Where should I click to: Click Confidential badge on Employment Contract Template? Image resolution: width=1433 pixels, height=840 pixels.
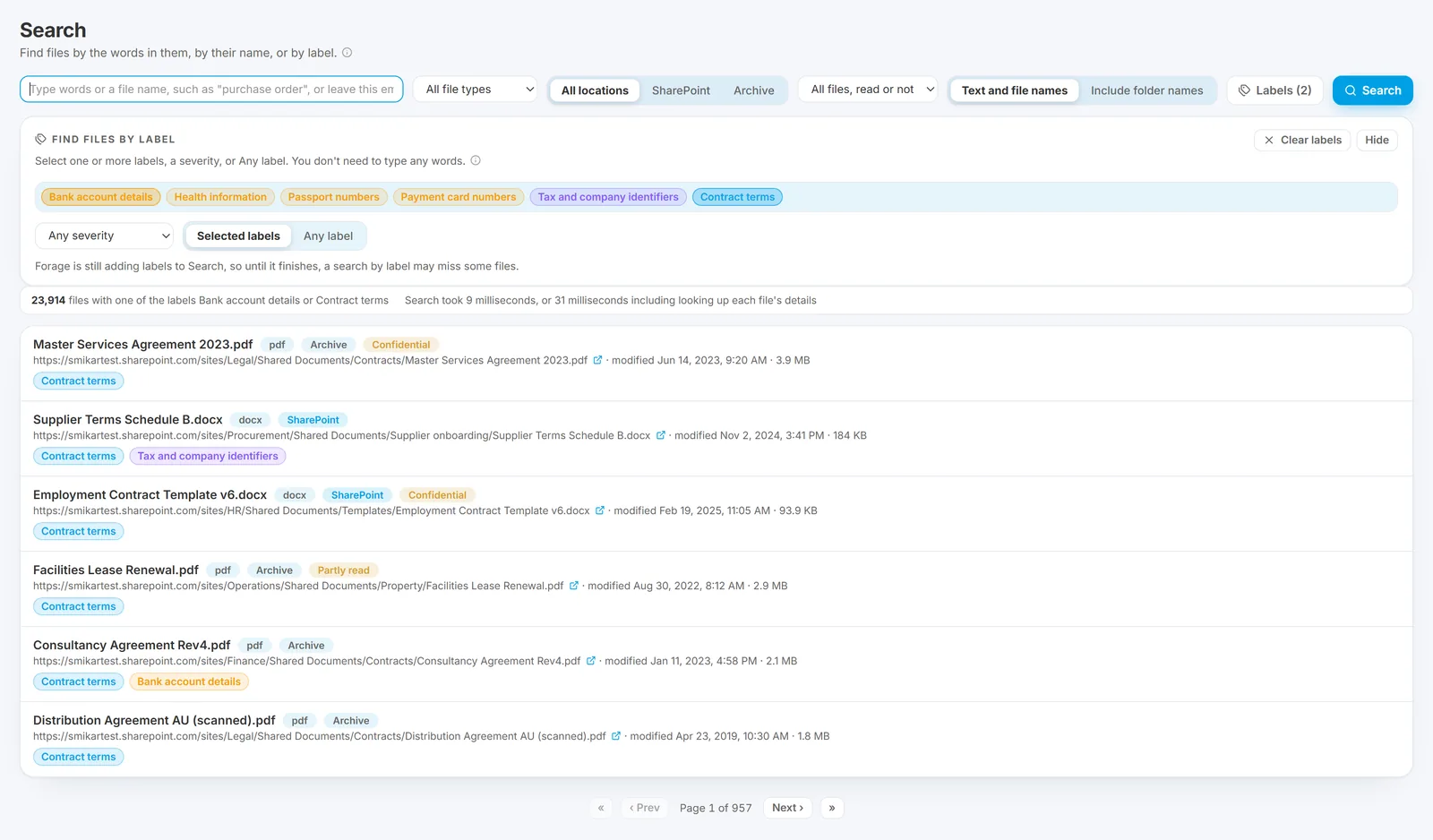pyautogui.click(x=437, y=495)
